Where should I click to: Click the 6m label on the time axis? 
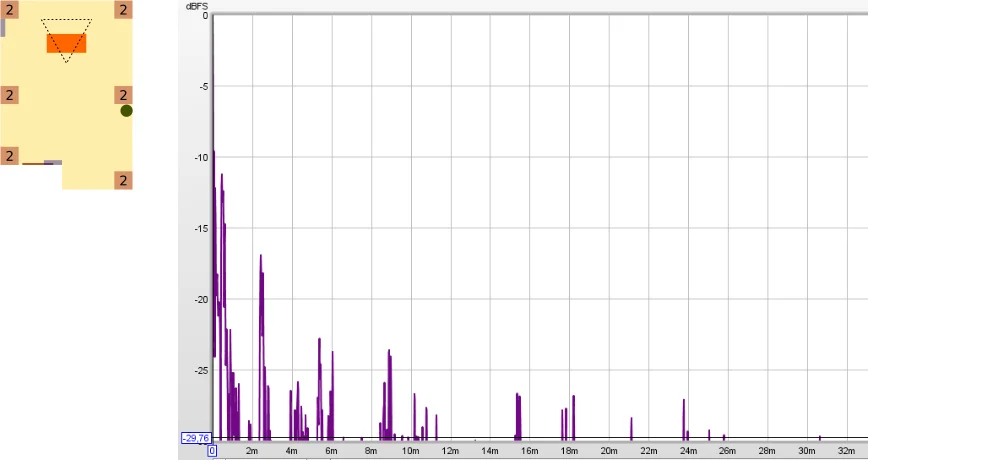(x=331, y=451)
